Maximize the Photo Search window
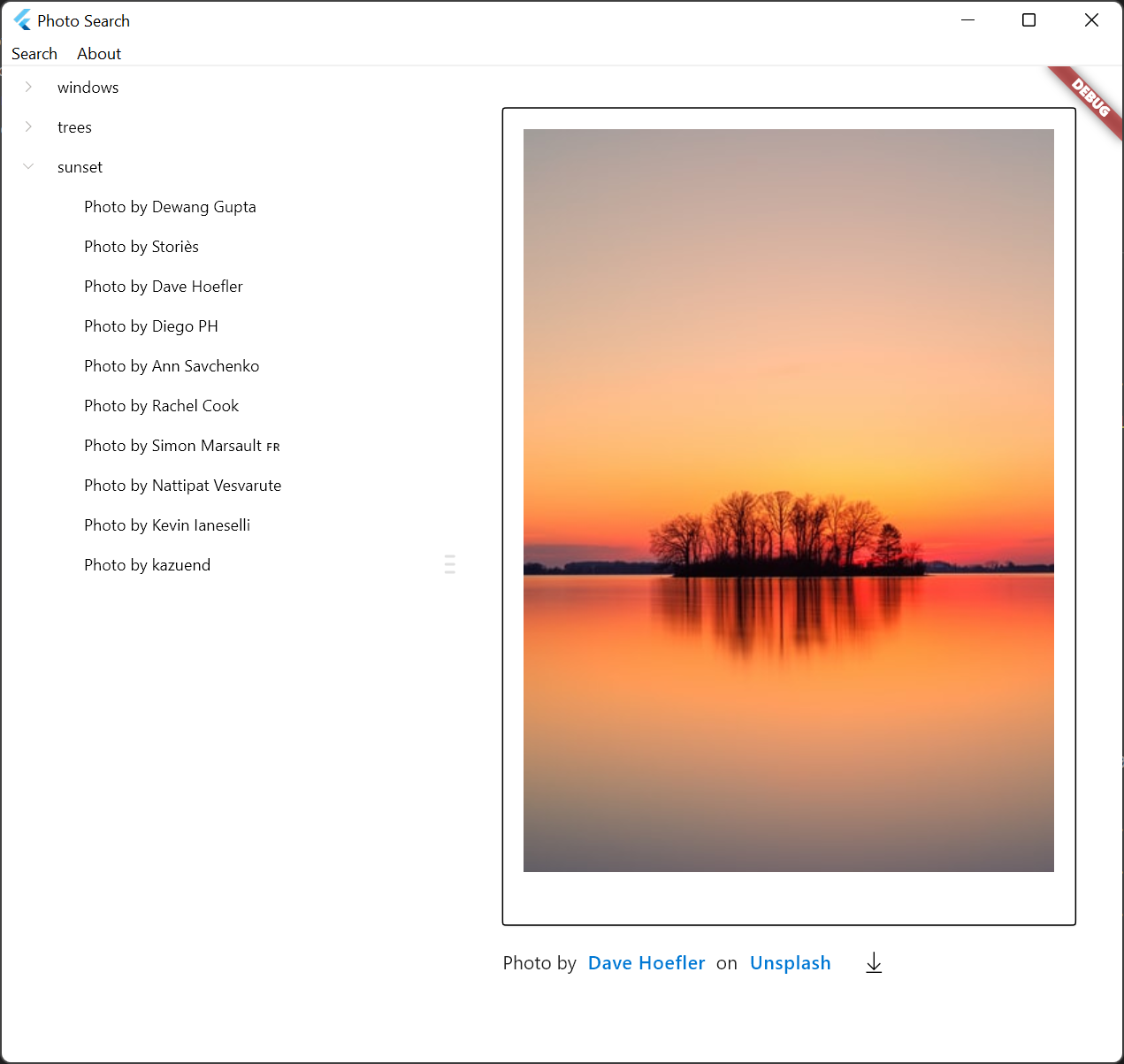Screen dimensions: 1124x1064 1028,20
